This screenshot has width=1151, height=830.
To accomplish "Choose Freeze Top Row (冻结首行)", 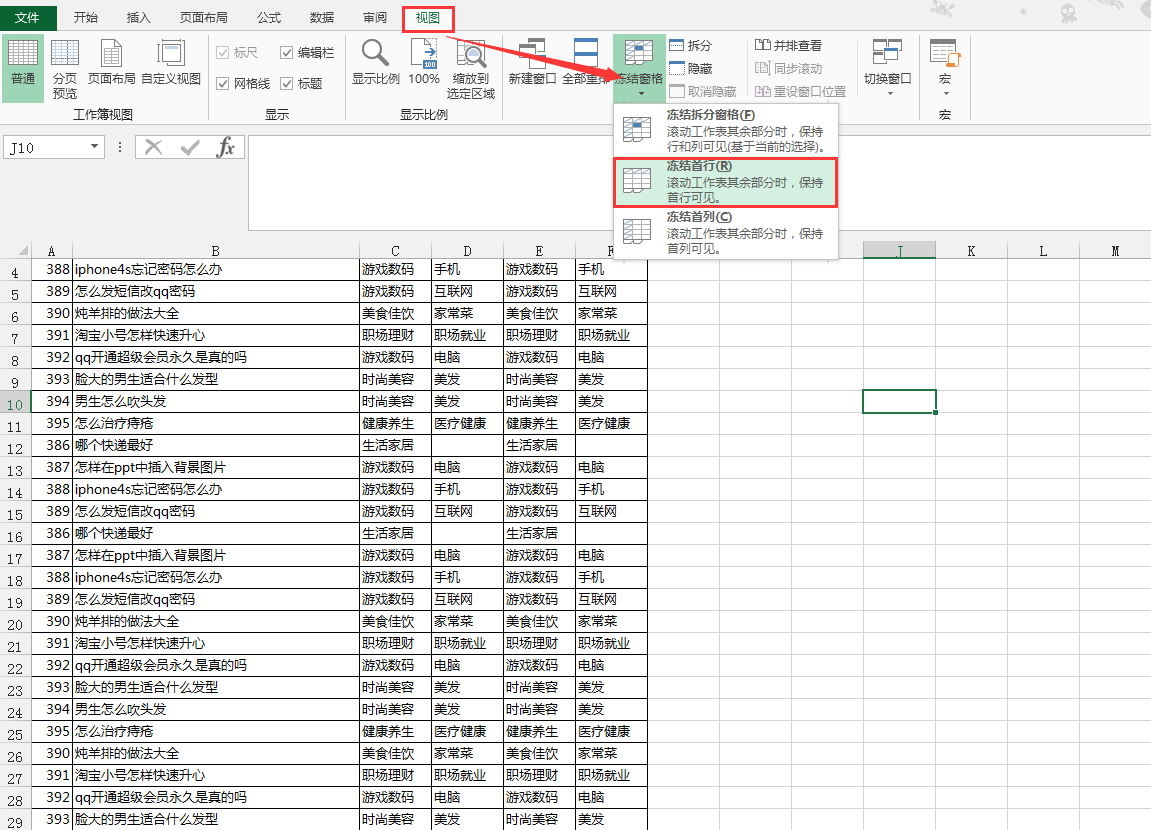I will (x=725, y=182).
